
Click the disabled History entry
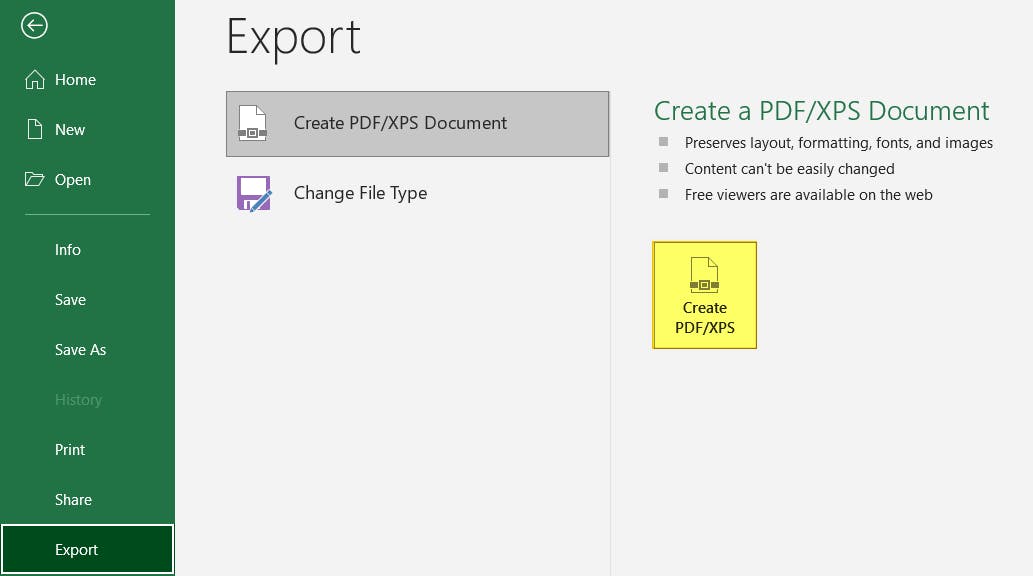[78, 399]
